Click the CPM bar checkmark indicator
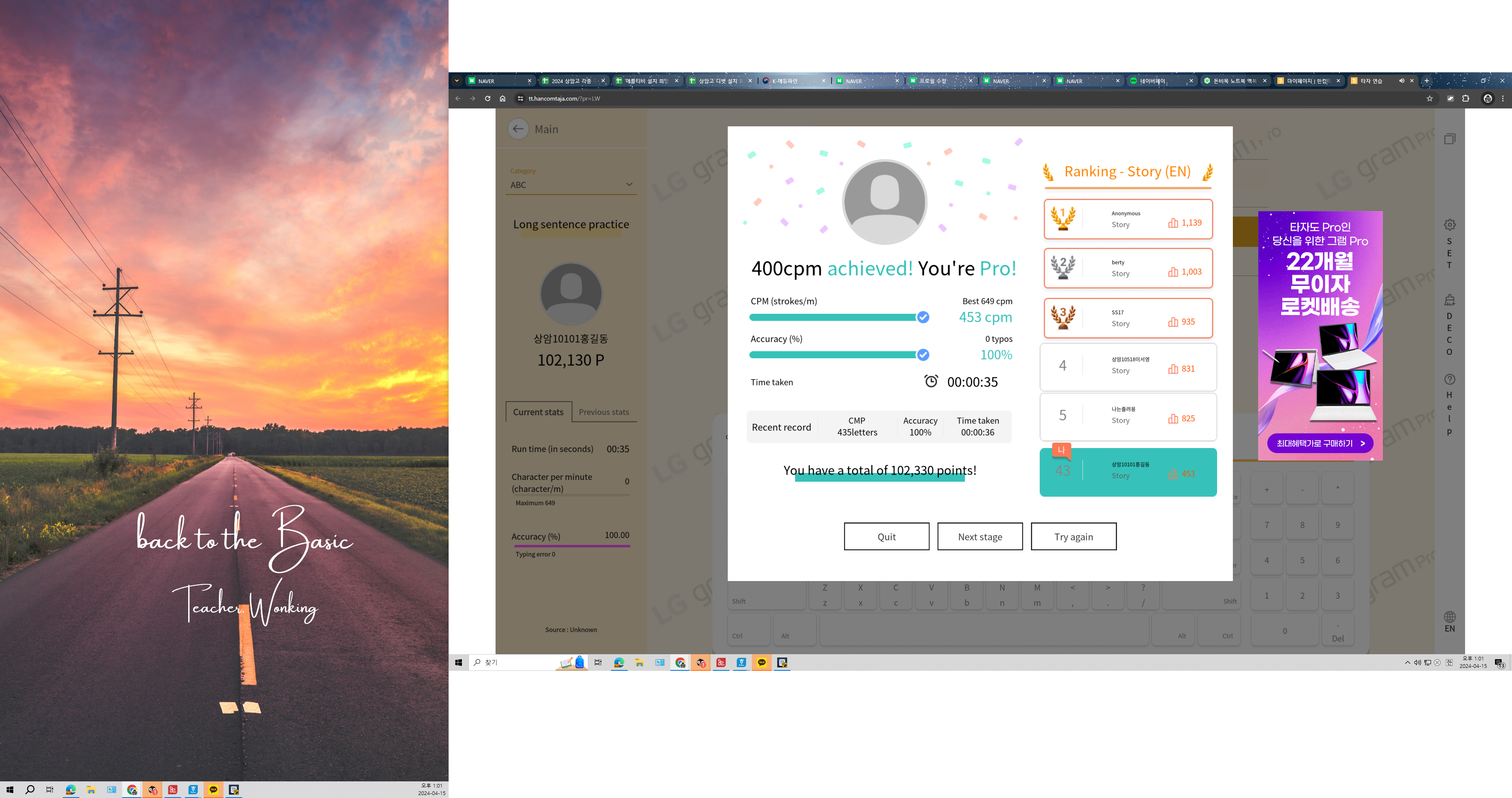The height and width of the screenshot is (798, 1512). [x=923, y=317]
